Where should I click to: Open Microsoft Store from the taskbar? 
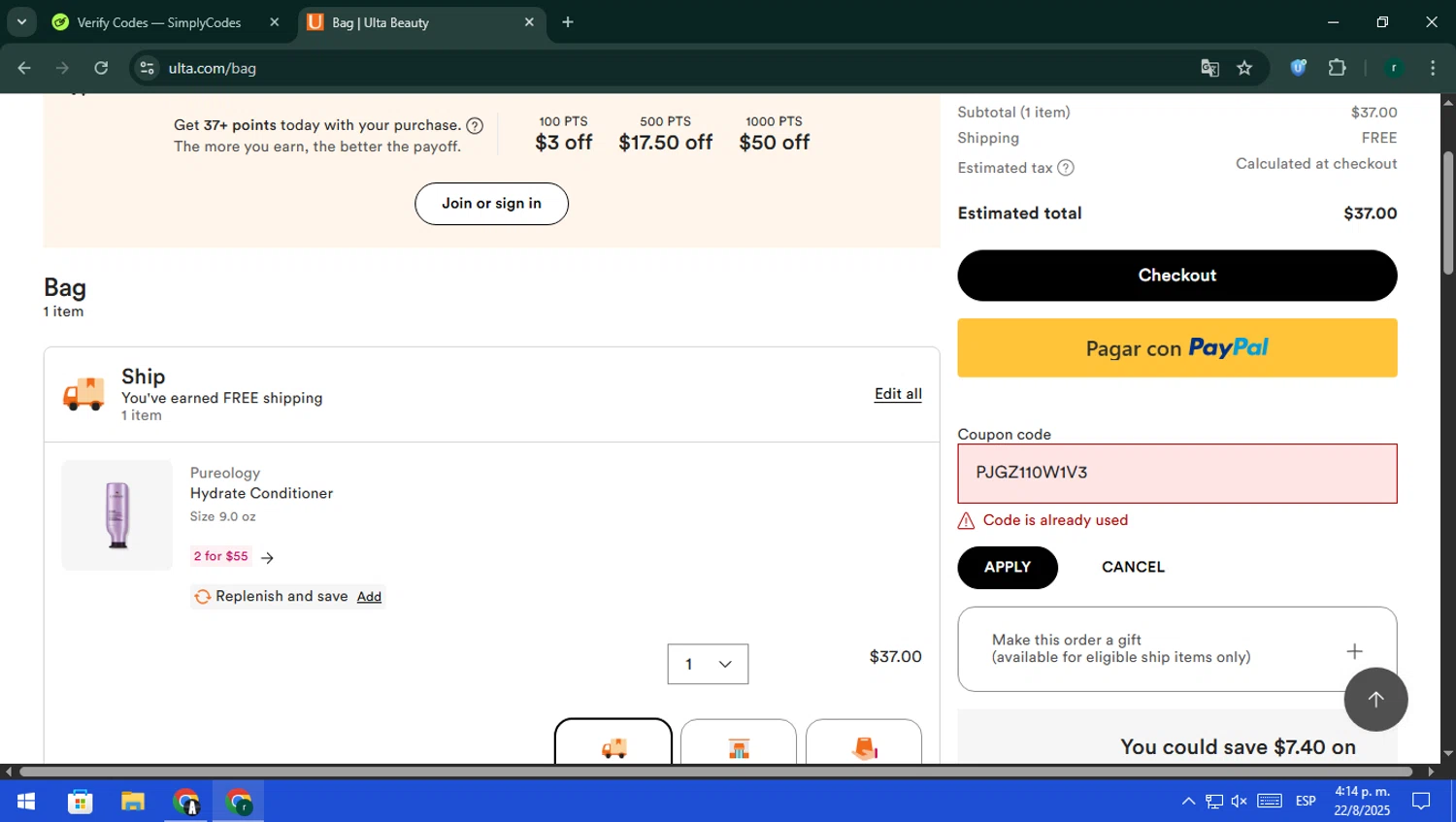pyautogui.click(x=80, y=802)
